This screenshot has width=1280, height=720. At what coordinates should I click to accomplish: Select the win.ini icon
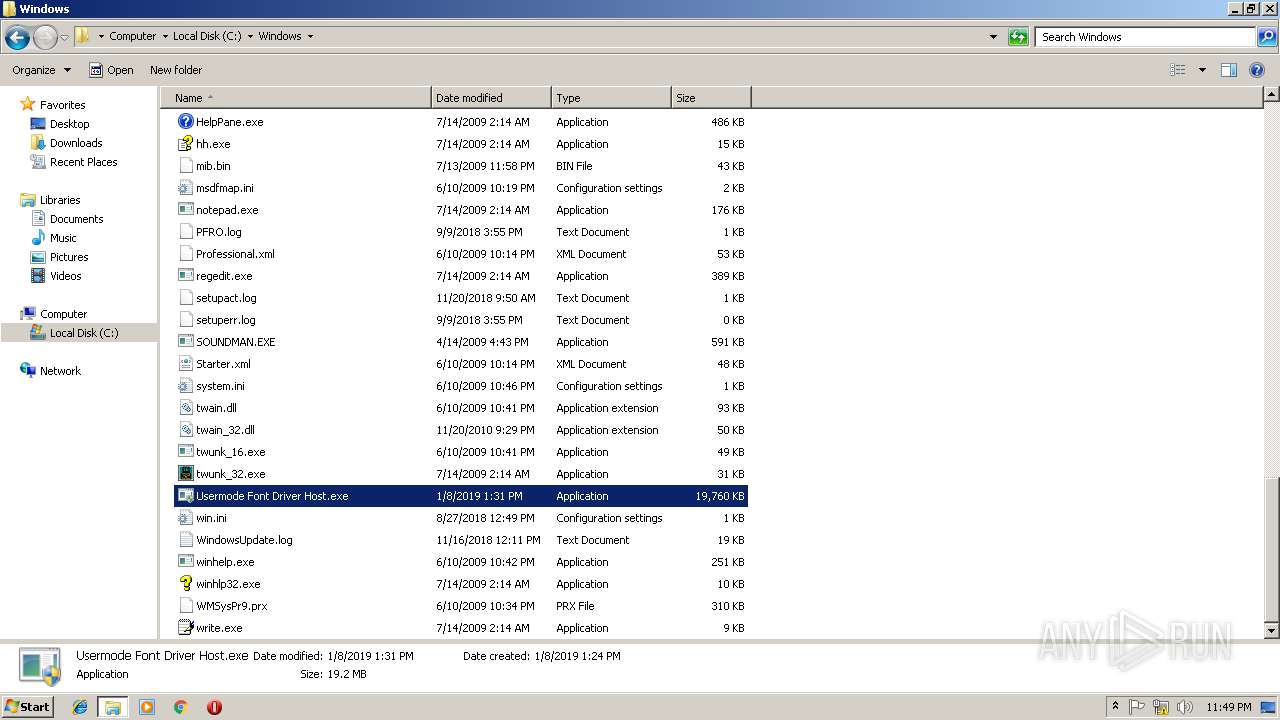point(185,518)
